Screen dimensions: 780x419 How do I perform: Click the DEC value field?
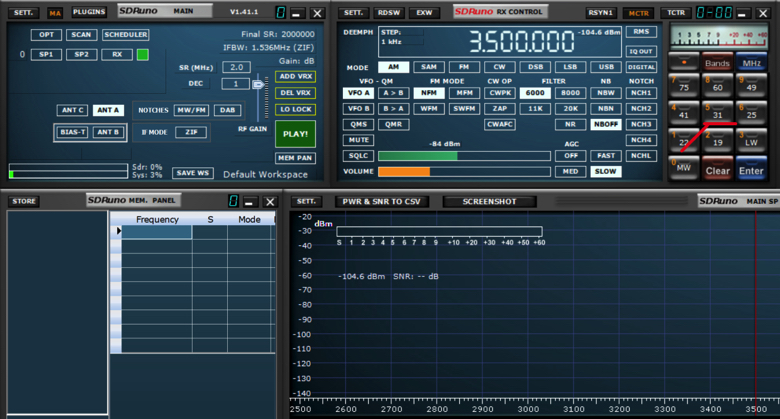pyautogui.click(x=235, y=84)
